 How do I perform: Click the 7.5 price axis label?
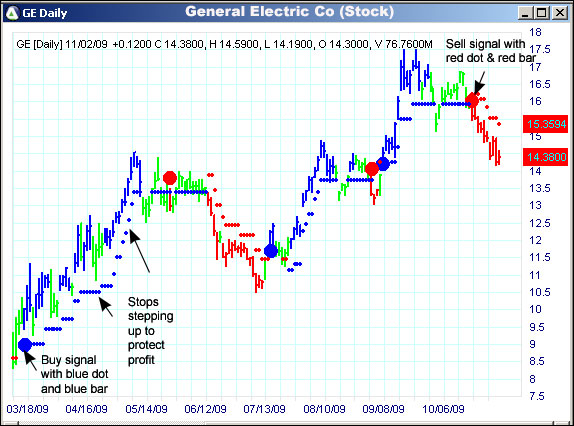537,396
